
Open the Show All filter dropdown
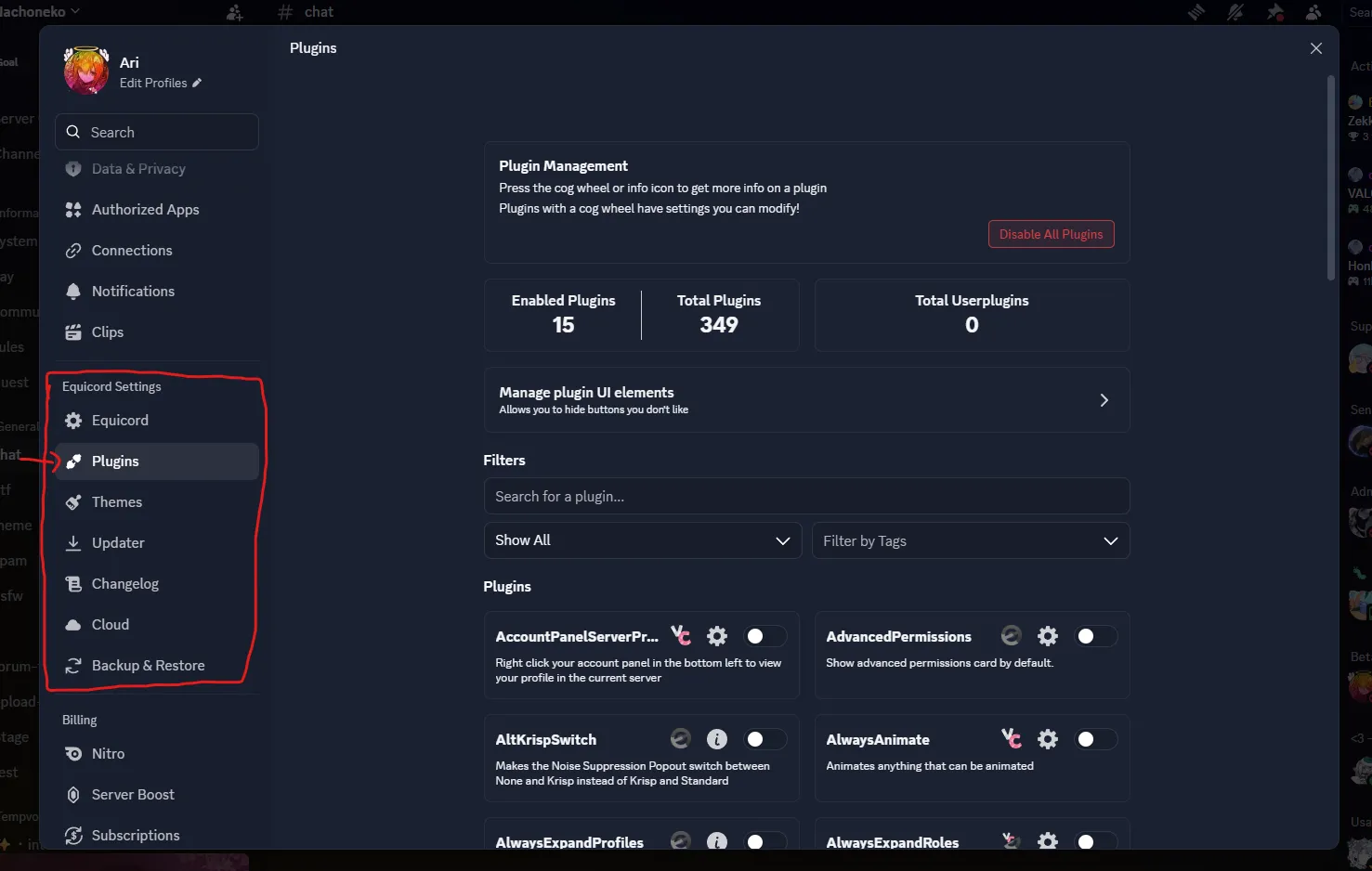(642, 540)
